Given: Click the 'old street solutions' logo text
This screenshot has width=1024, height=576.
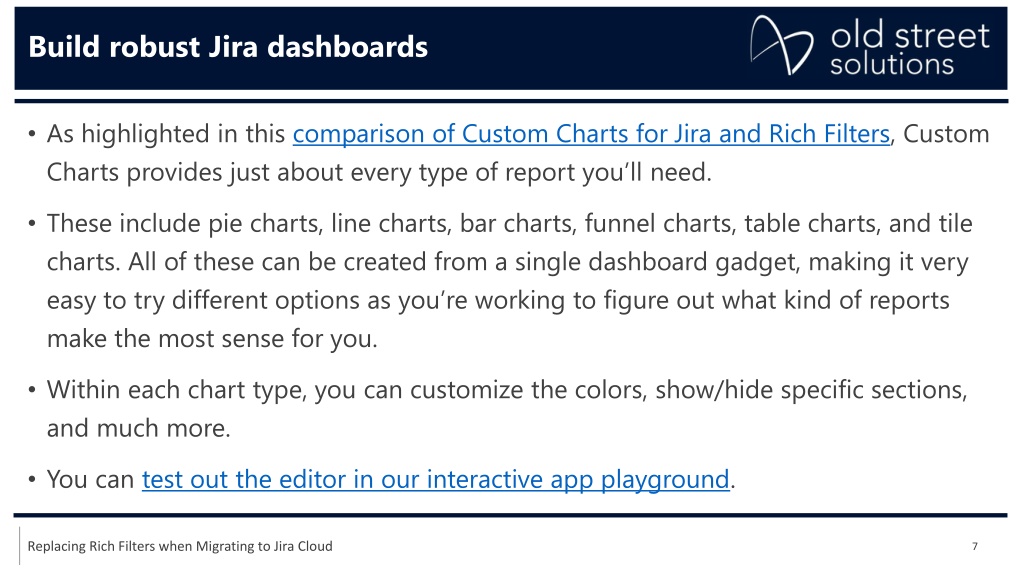Looking at the screenshot, I should click(910, 48).
